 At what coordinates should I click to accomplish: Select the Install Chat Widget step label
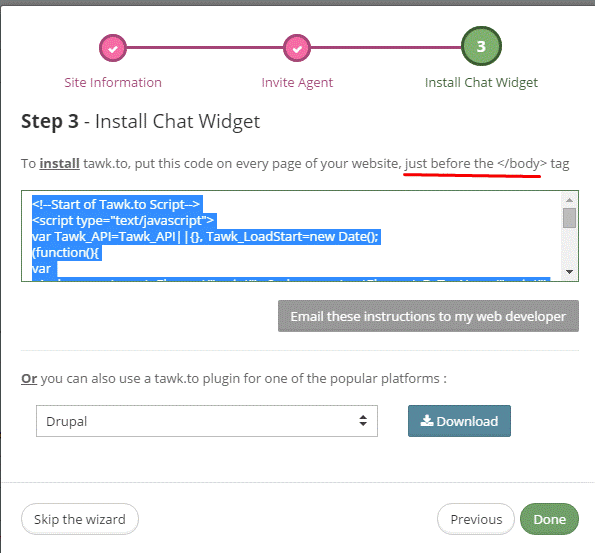pyautogui.click(x=481, y=83)
